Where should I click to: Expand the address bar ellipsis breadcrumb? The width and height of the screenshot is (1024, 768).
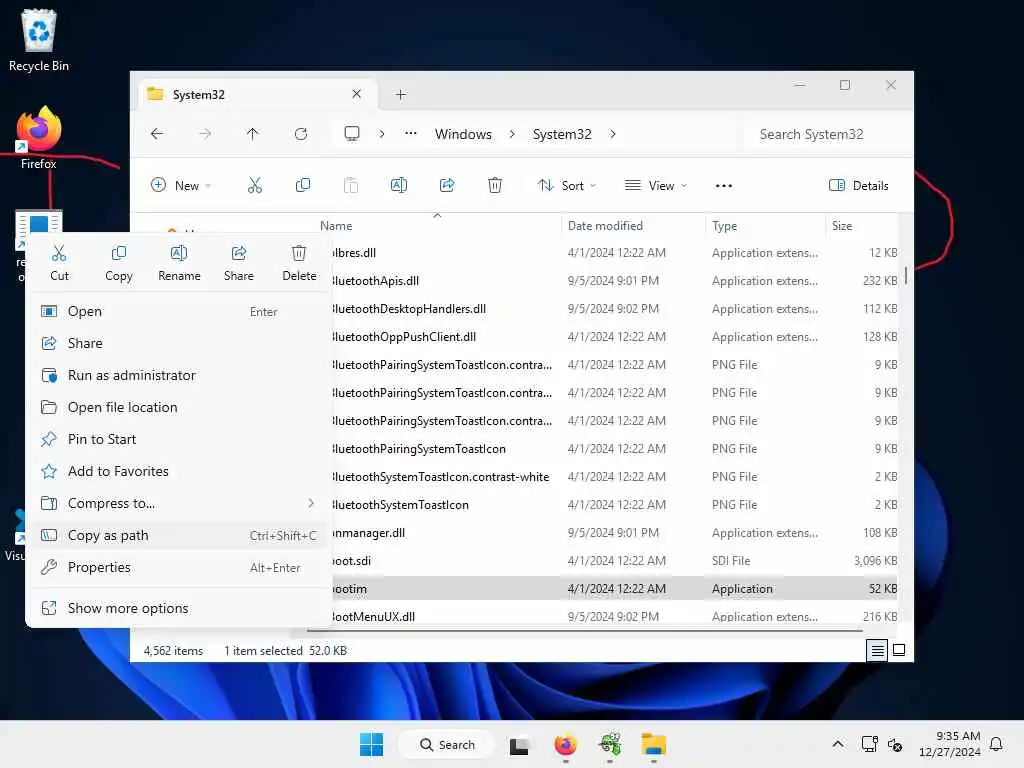(x=411, y=134)
